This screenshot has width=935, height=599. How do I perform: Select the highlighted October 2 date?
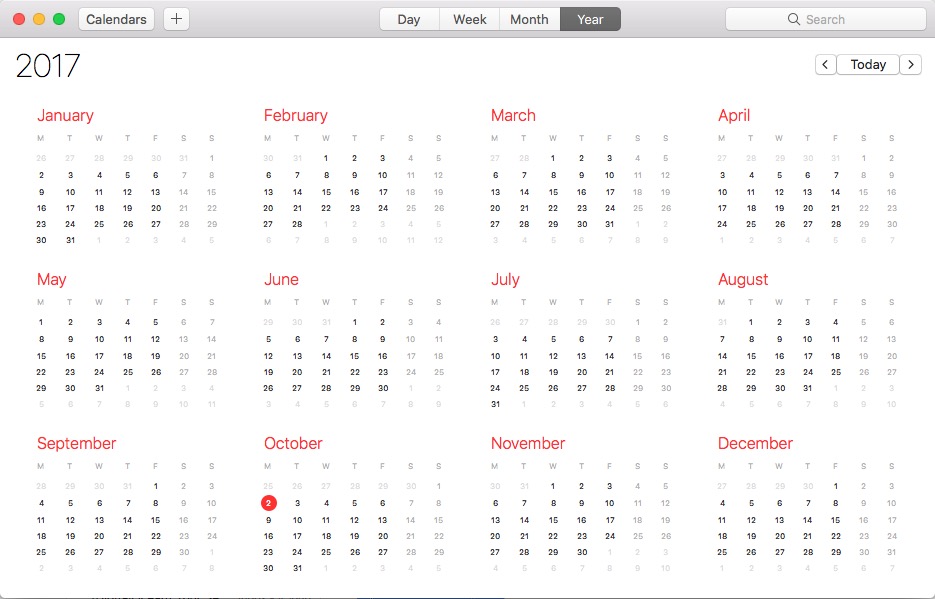(x=268, y=503)
